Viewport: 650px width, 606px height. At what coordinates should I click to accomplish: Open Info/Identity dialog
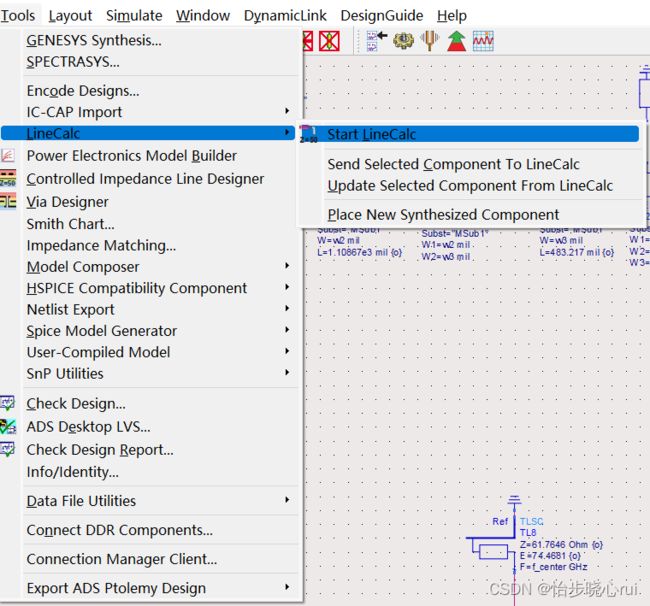coord(73,472)
